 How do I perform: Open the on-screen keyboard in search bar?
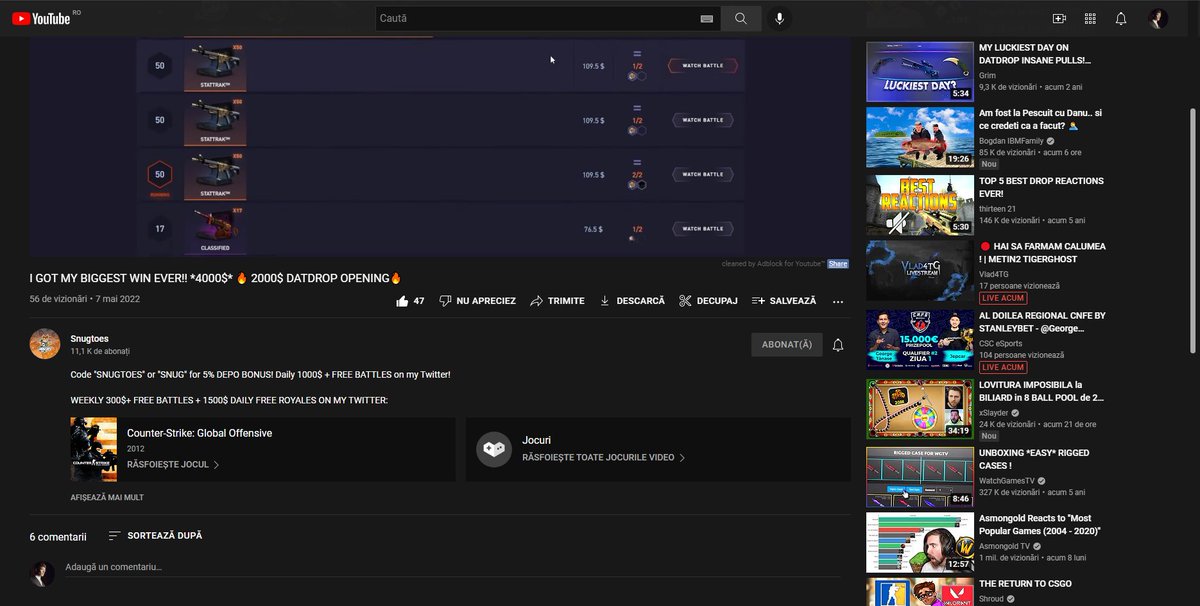pyautogui.click(x=707, y=19)
